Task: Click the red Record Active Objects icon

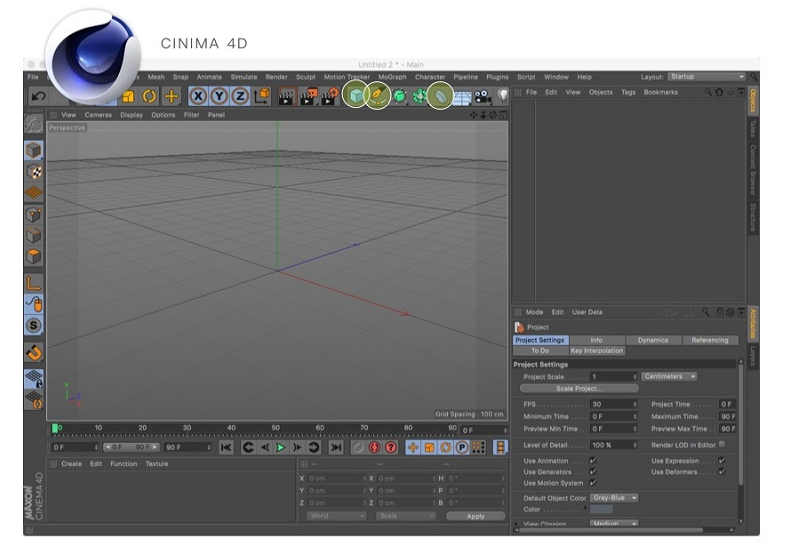Action: (x=375, y=447)
